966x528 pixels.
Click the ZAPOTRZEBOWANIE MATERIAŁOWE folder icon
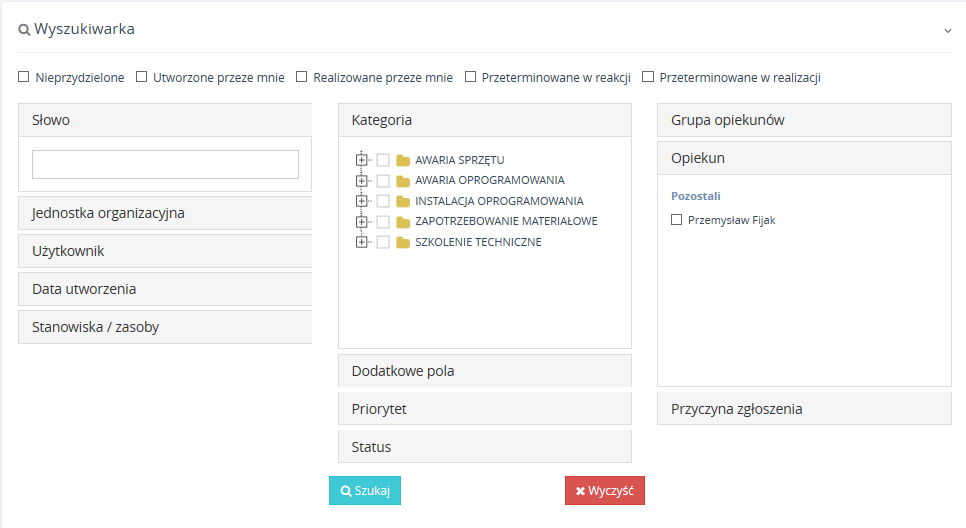coord(403,222)
